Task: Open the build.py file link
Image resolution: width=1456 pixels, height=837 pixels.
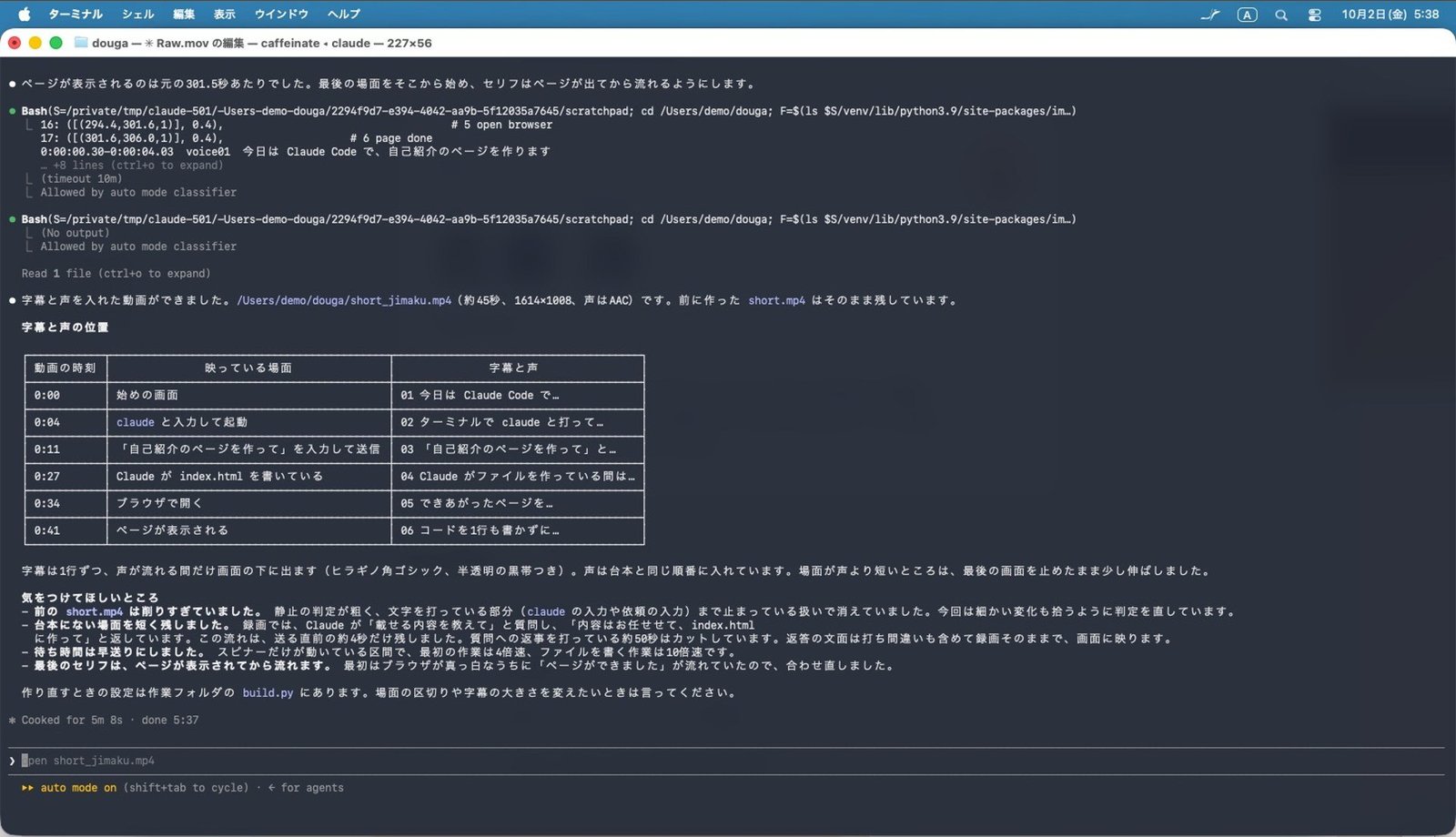Action: tap(268, 692)
